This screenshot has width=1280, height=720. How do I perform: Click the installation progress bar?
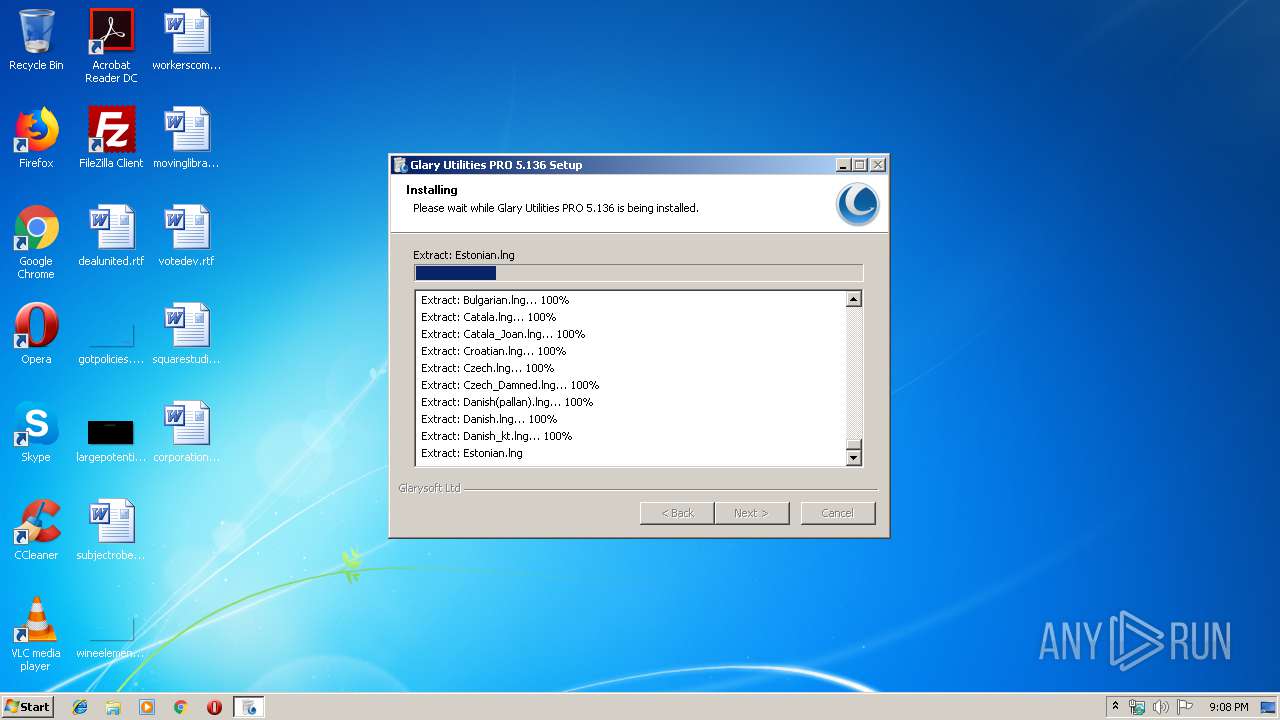638,273
